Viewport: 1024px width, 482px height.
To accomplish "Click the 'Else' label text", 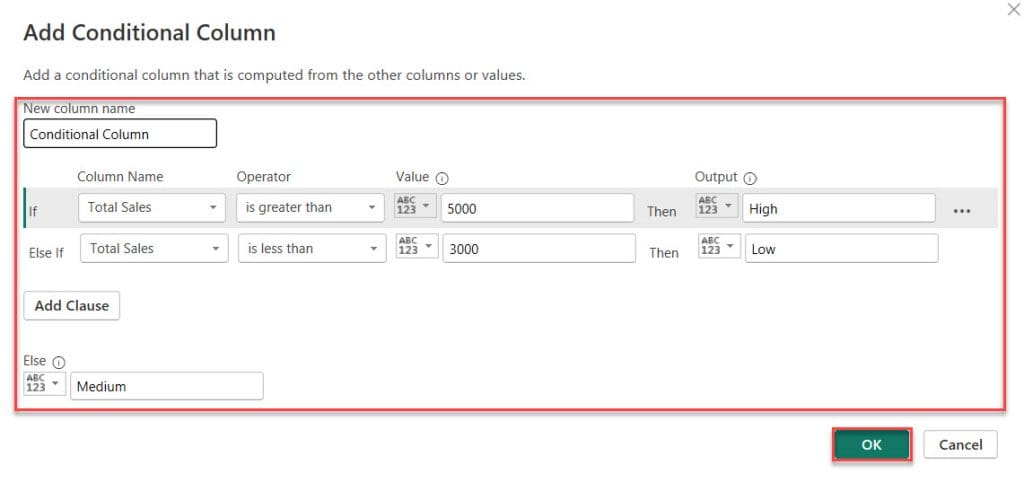I will coord(35,361).
